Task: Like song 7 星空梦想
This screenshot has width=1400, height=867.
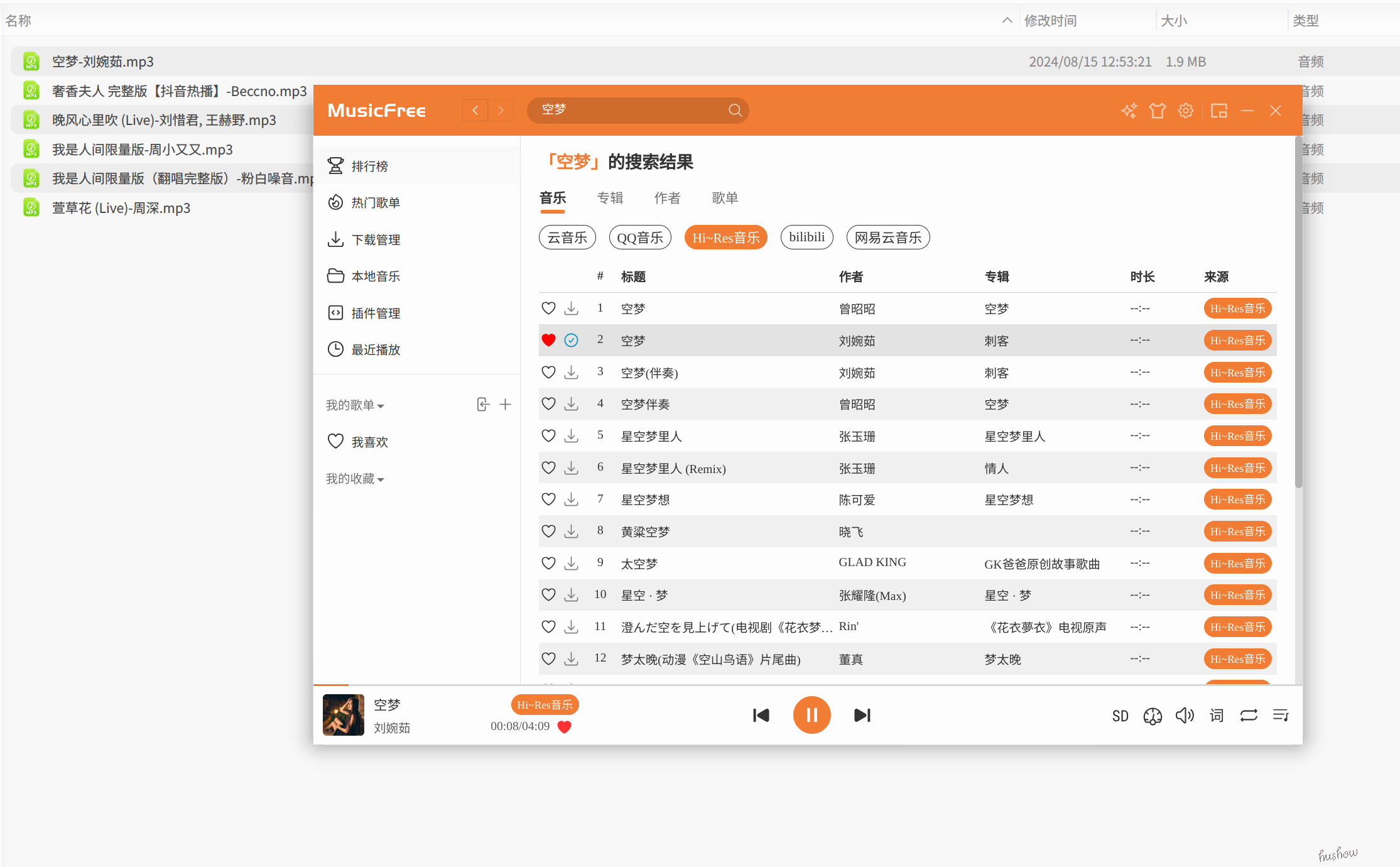Action: tap(548, 499)
